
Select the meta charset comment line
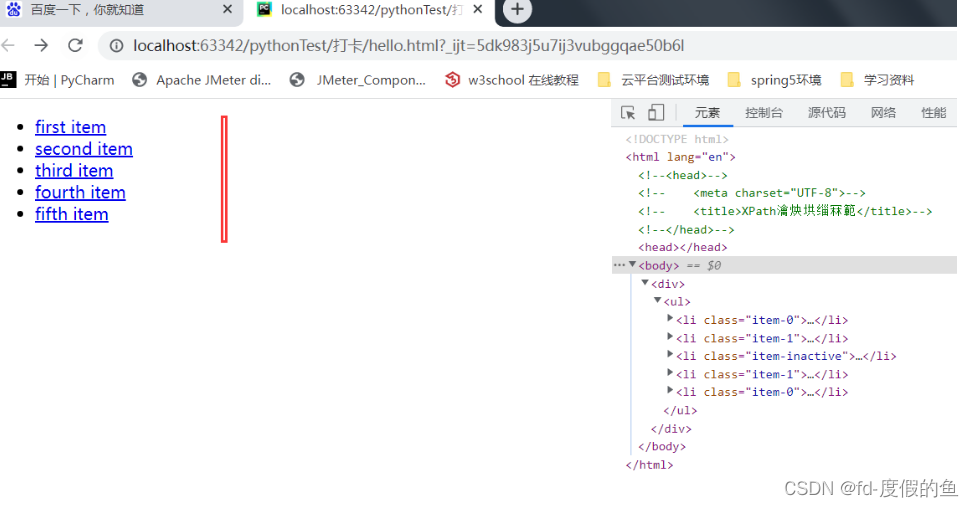(752, 193)
